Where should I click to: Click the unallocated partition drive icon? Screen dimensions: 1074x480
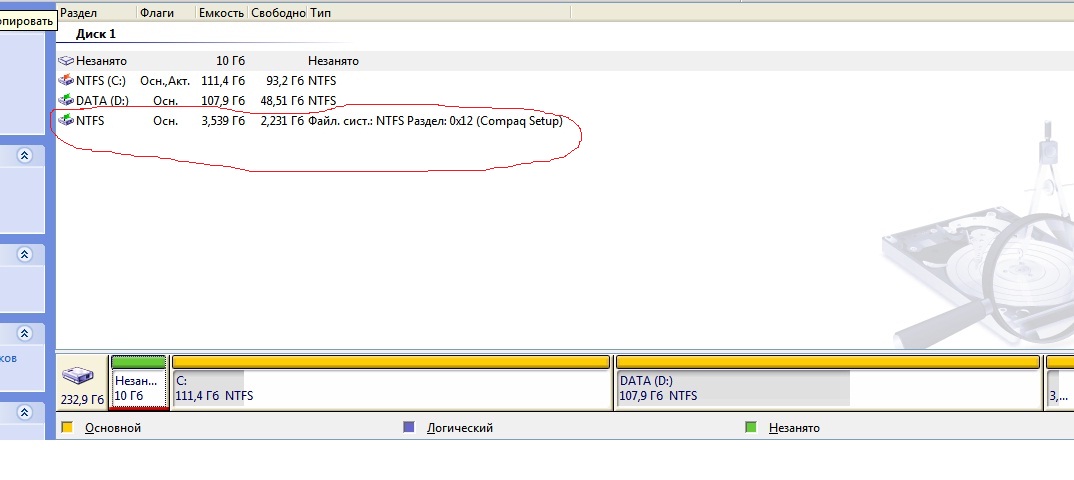click(66, 61)
